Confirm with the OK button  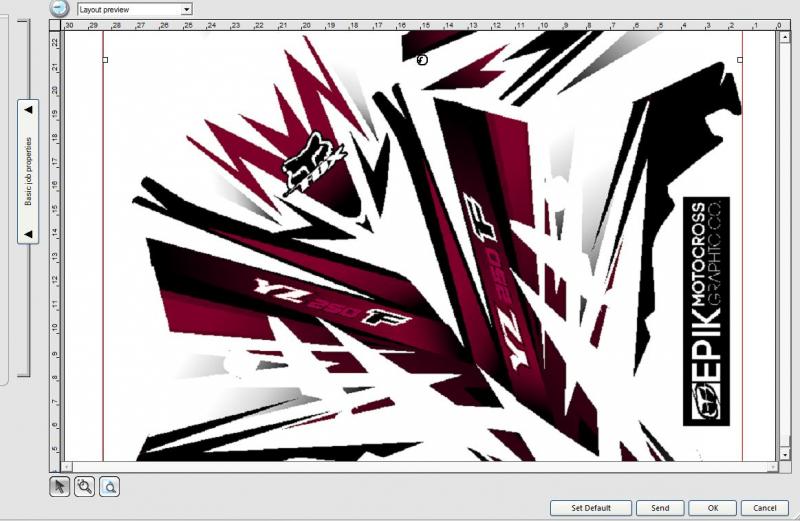coord(713,508)
